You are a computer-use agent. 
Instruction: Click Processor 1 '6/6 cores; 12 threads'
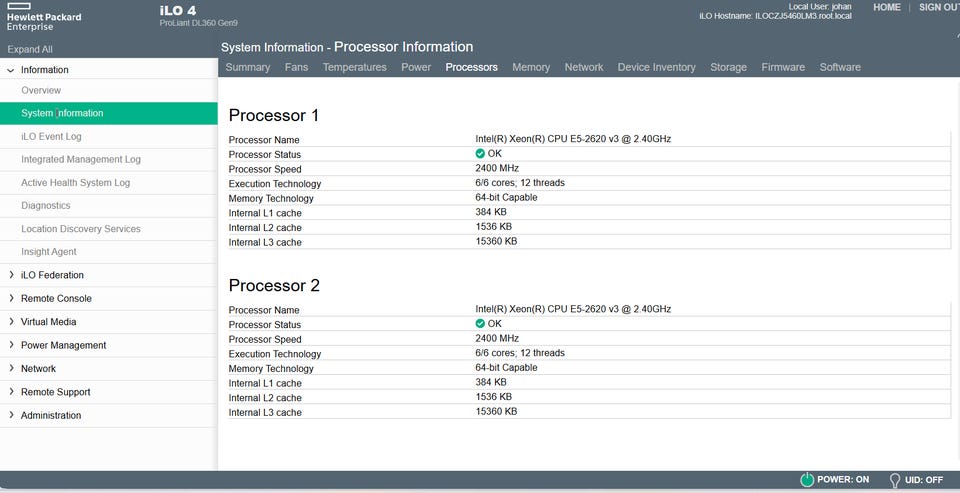[x=520, y=183]
